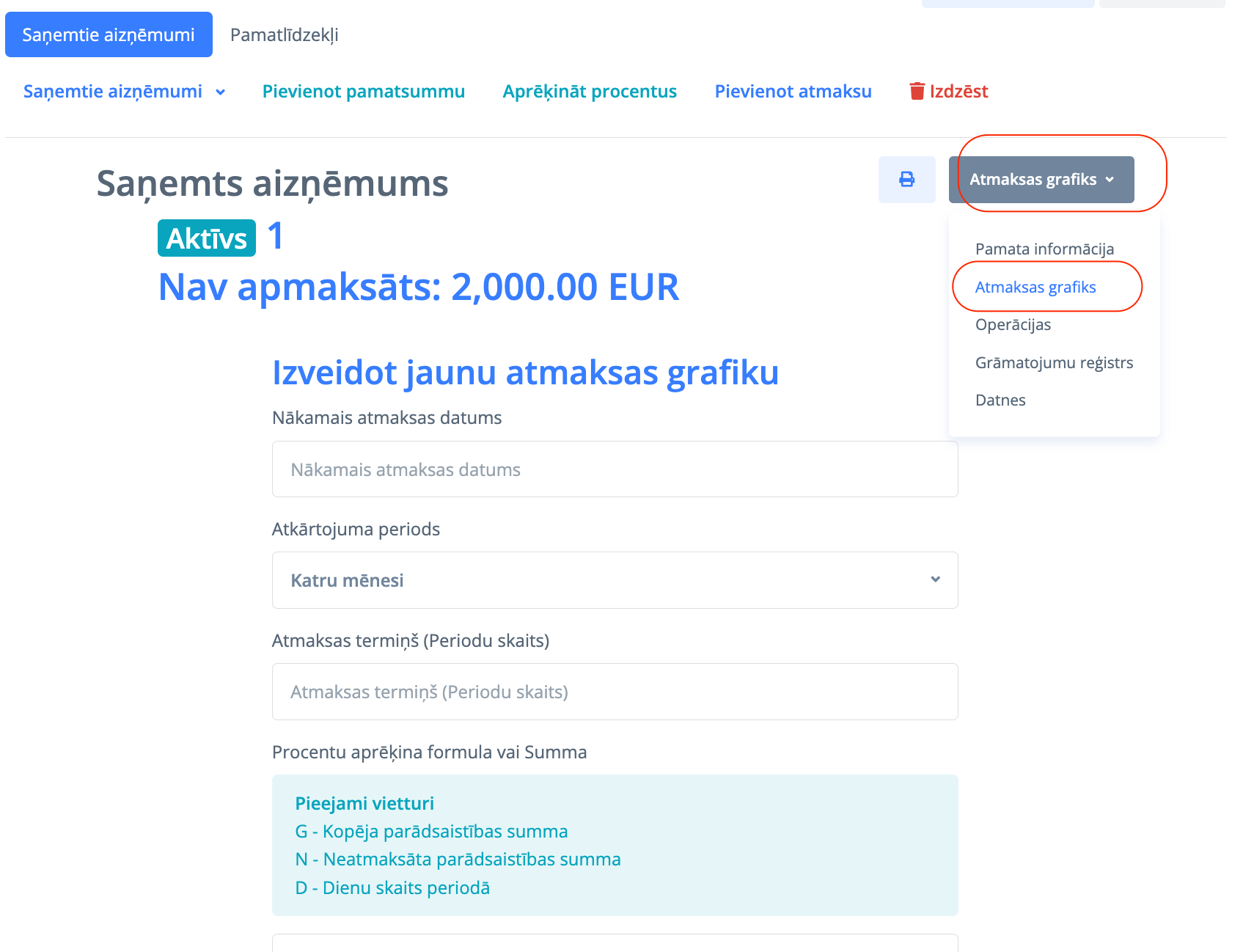Click the Atmaksas termiņš periods input
Viewport: 1254px width, 952px height.
[615, 692]
